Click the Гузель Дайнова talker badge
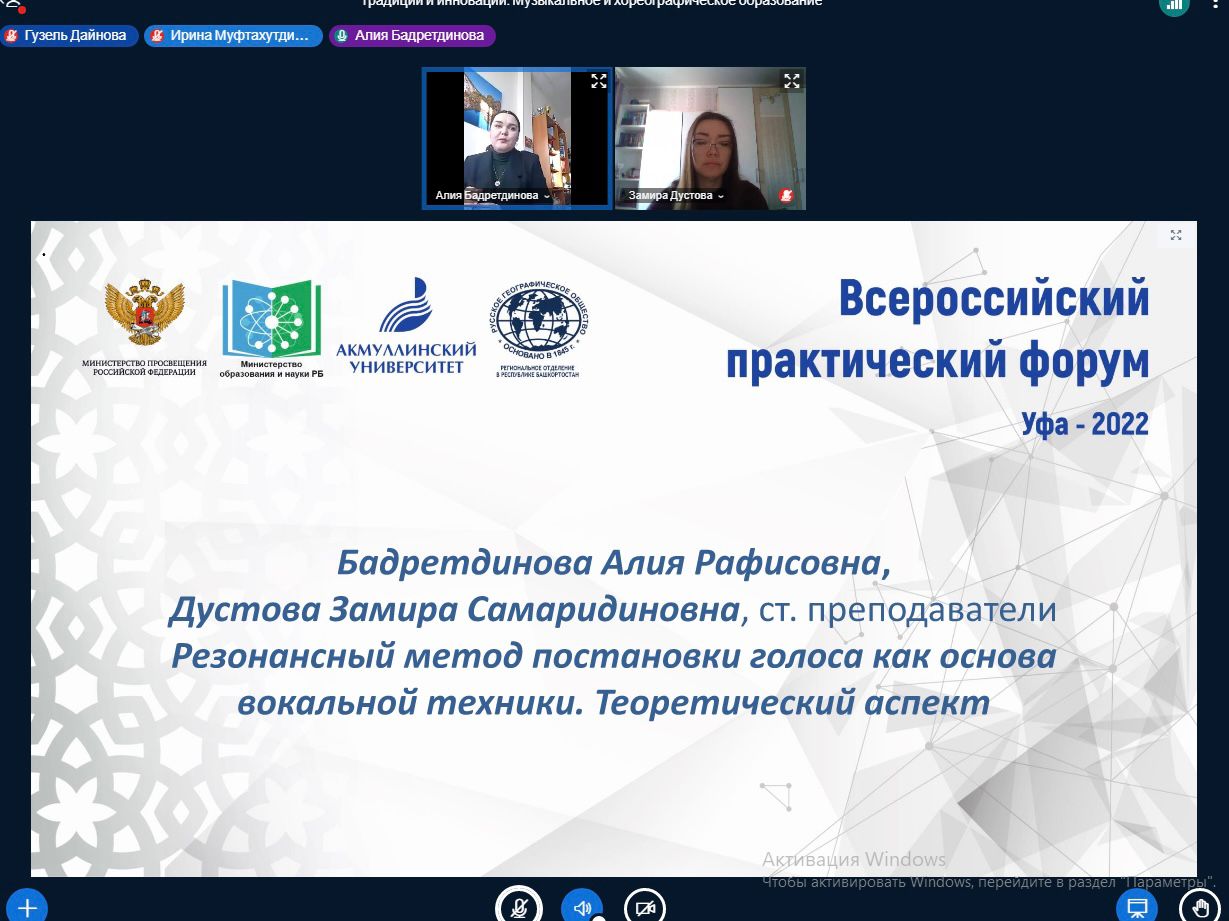Image resolution: width=1229 pixels, height=921 pixels. pos(68,36)
